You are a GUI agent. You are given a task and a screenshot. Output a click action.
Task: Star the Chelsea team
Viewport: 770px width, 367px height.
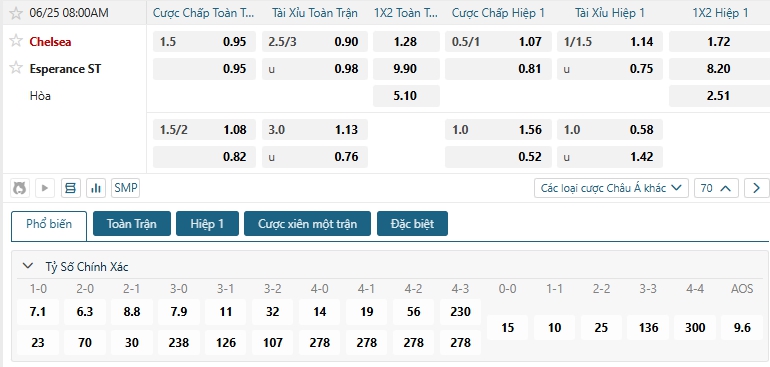click(x=16, y=41)
